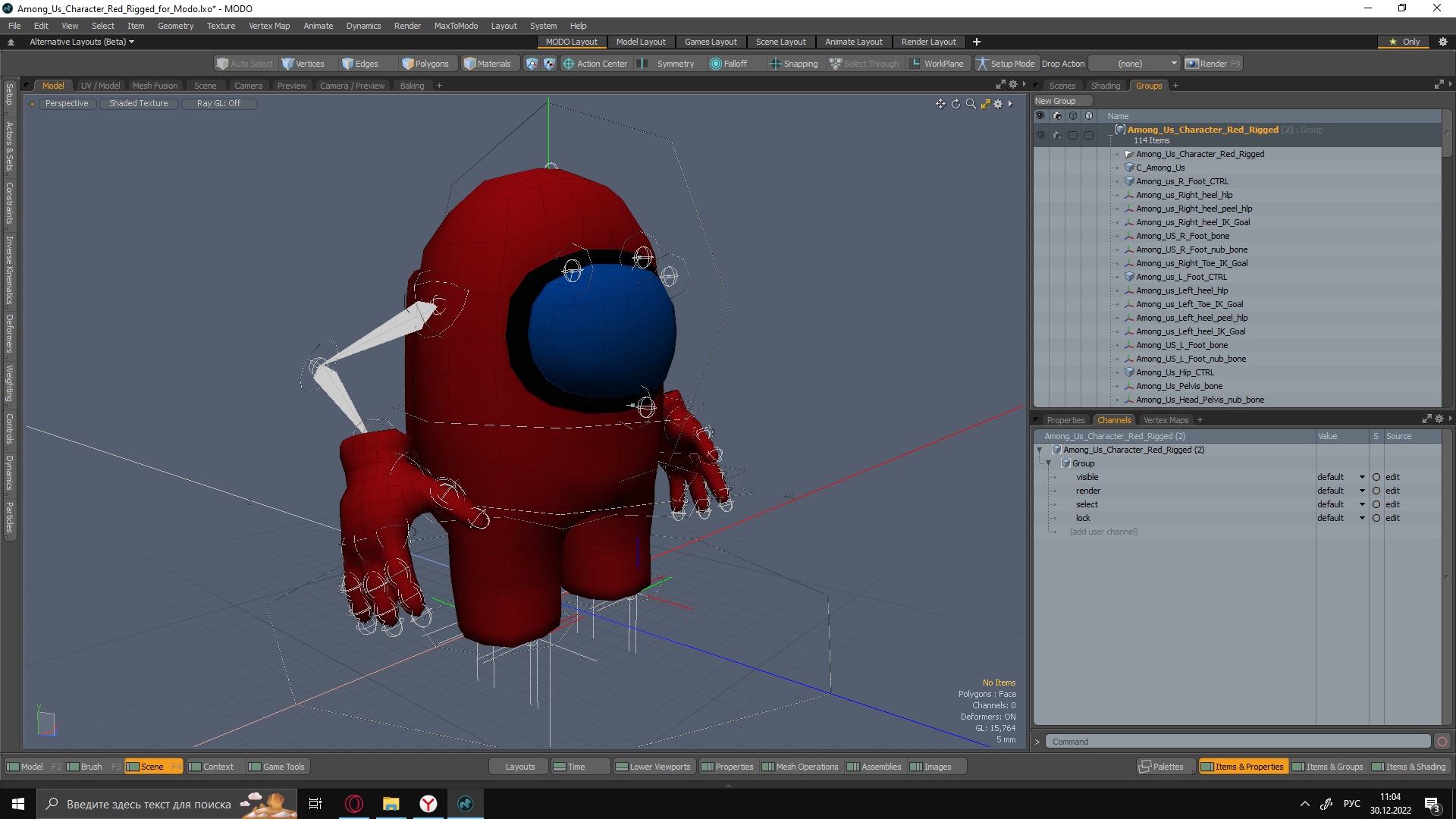Open the layout settings gear top right
Image resolution: width=1456 pixels, height=819 pixels.
(x=1443, y=42)
